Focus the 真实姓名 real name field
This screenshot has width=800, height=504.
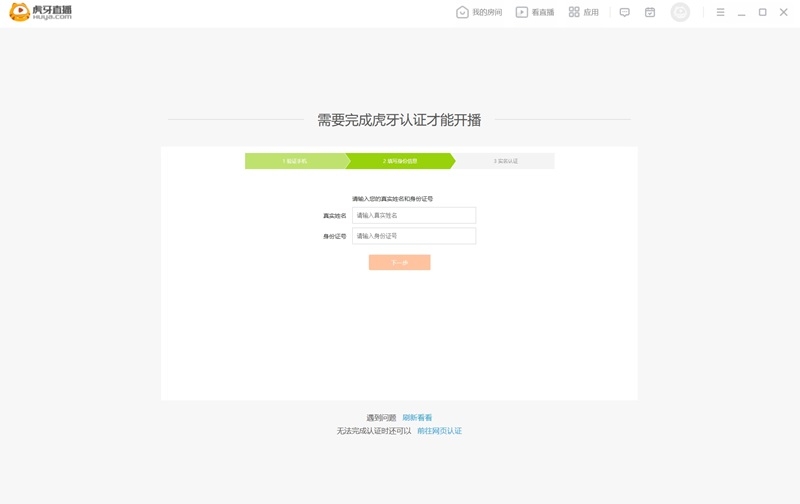(414, 215)
